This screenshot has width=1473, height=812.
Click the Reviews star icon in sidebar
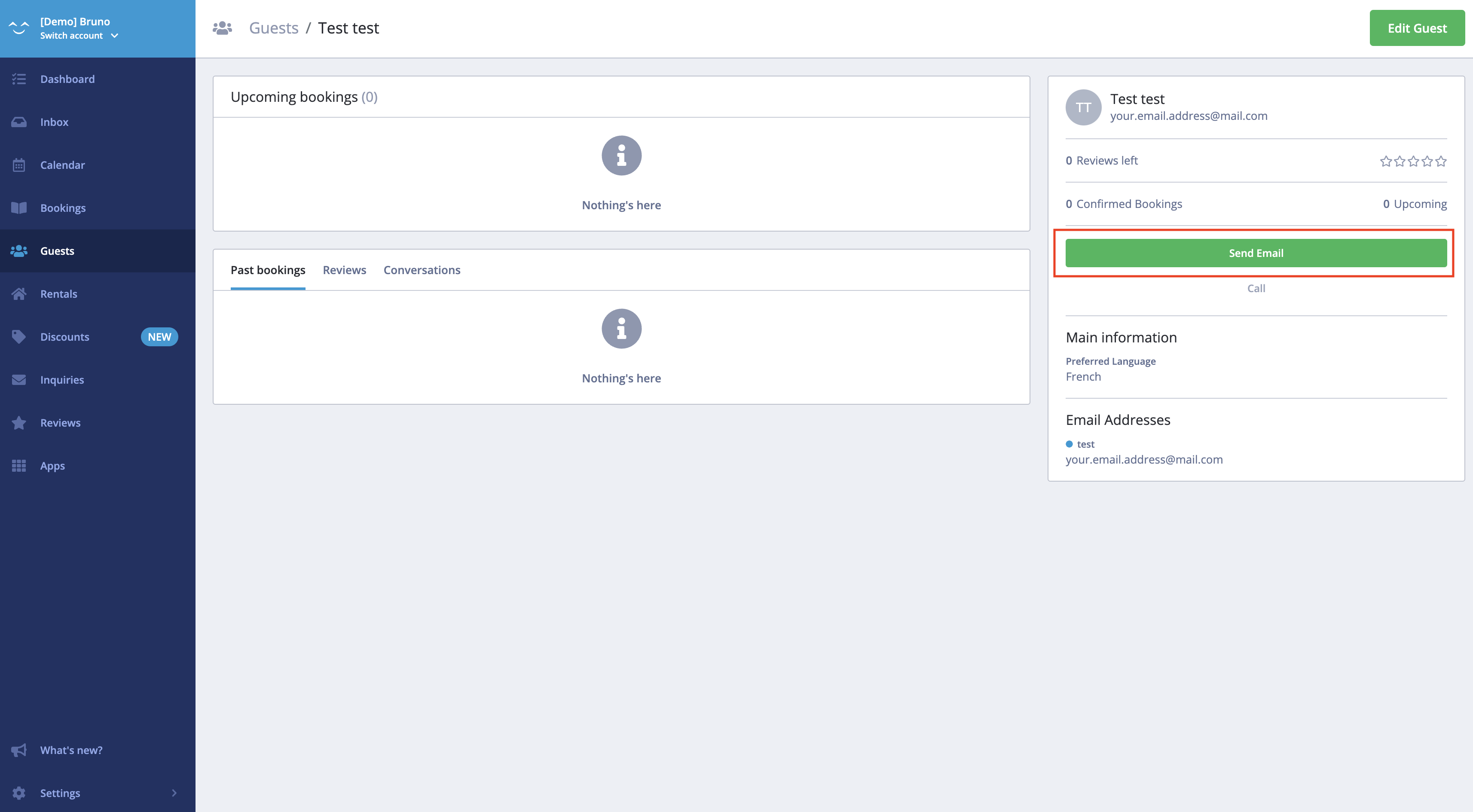pos(19,423)
